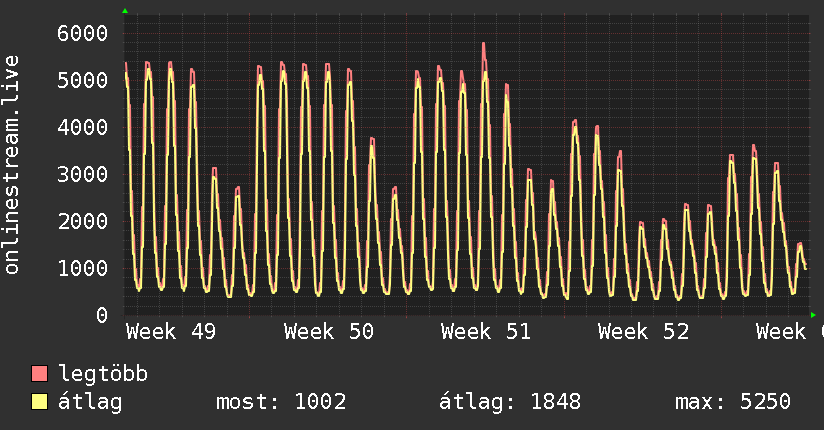Click the 'max: 5250' statistic

(733, 403)
